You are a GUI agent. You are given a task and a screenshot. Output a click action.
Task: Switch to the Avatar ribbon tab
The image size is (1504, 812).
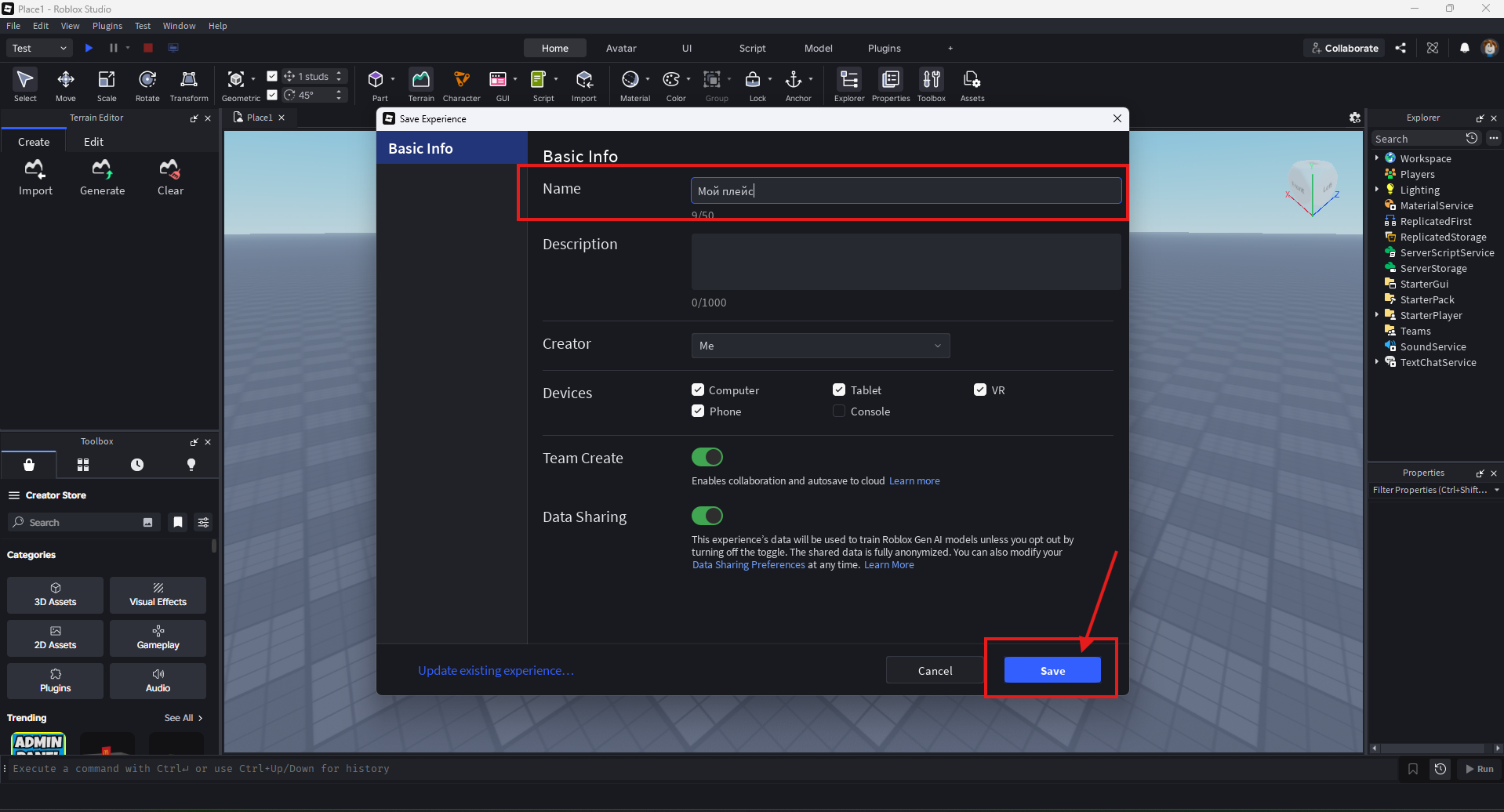(x=621, y=48)
